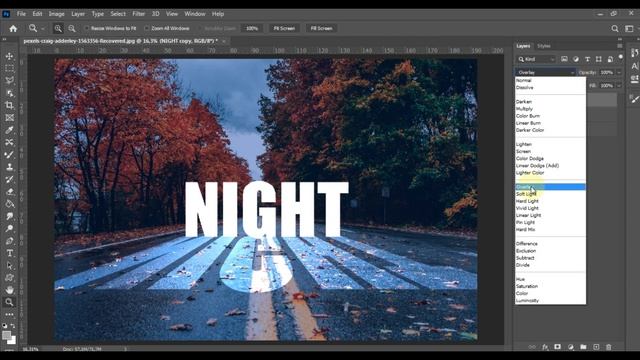Click the Link layers icon
Screen dimensions: 640x360
tap(532, 347)
